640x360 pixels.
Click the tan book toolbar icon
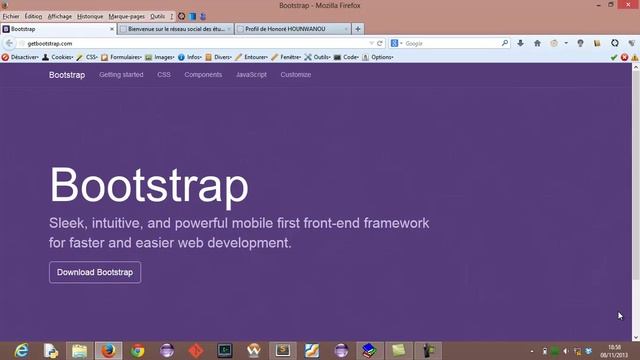point(598,43)
